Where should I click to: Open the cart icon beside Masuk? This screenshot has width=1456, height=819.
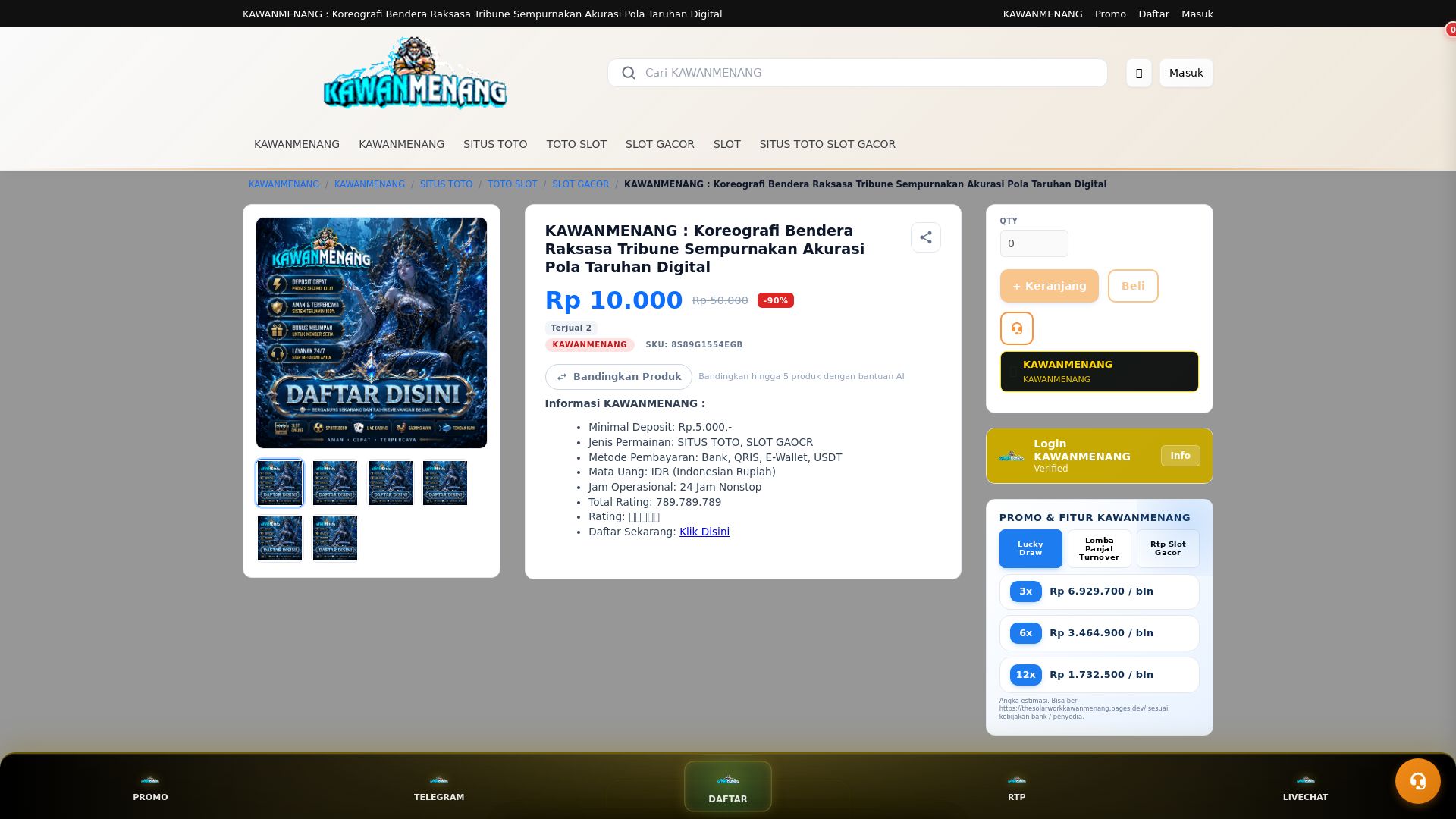[x=1138, y=73]
